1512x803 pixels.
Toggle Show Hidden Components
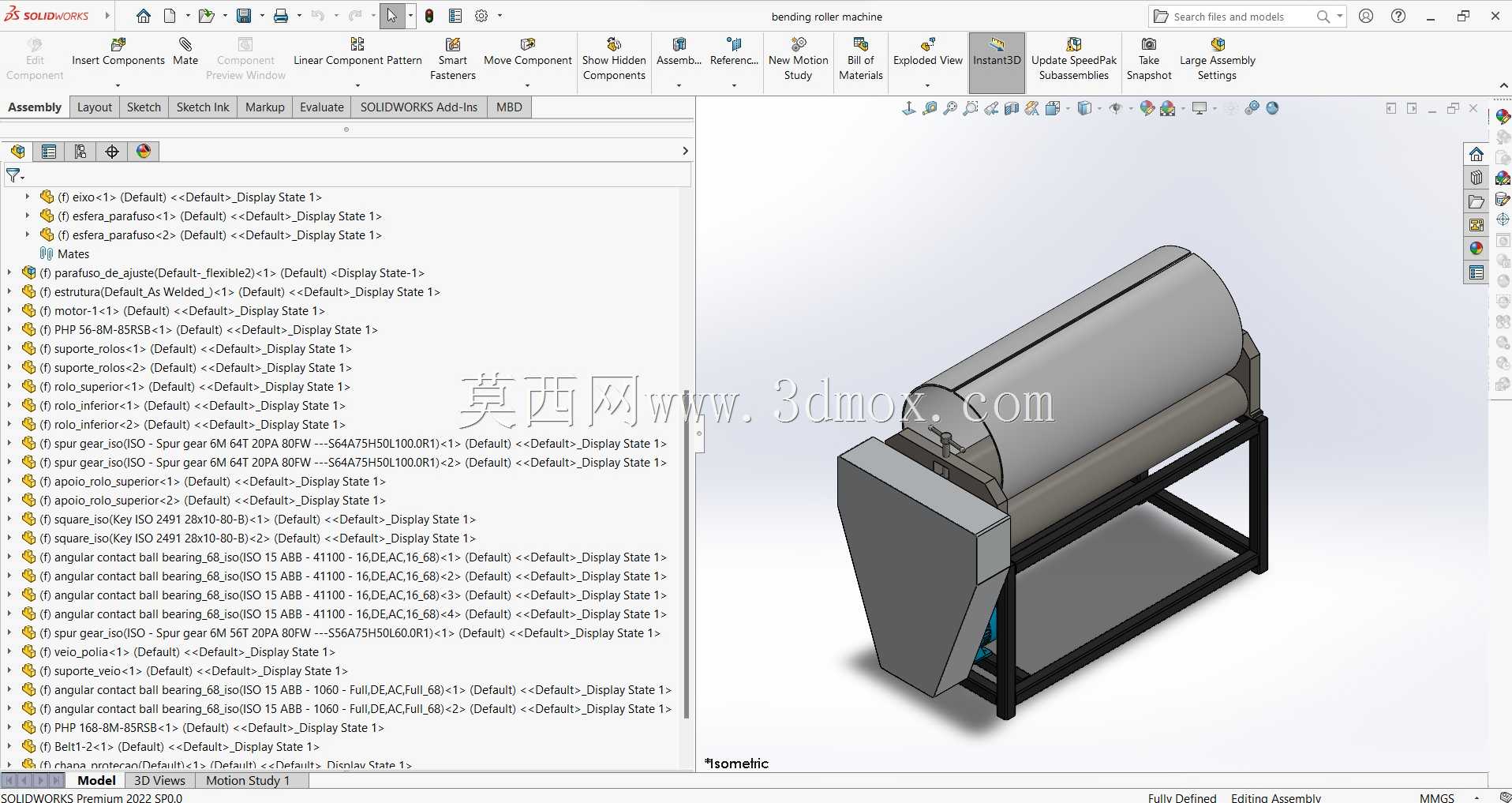point(614,59)
